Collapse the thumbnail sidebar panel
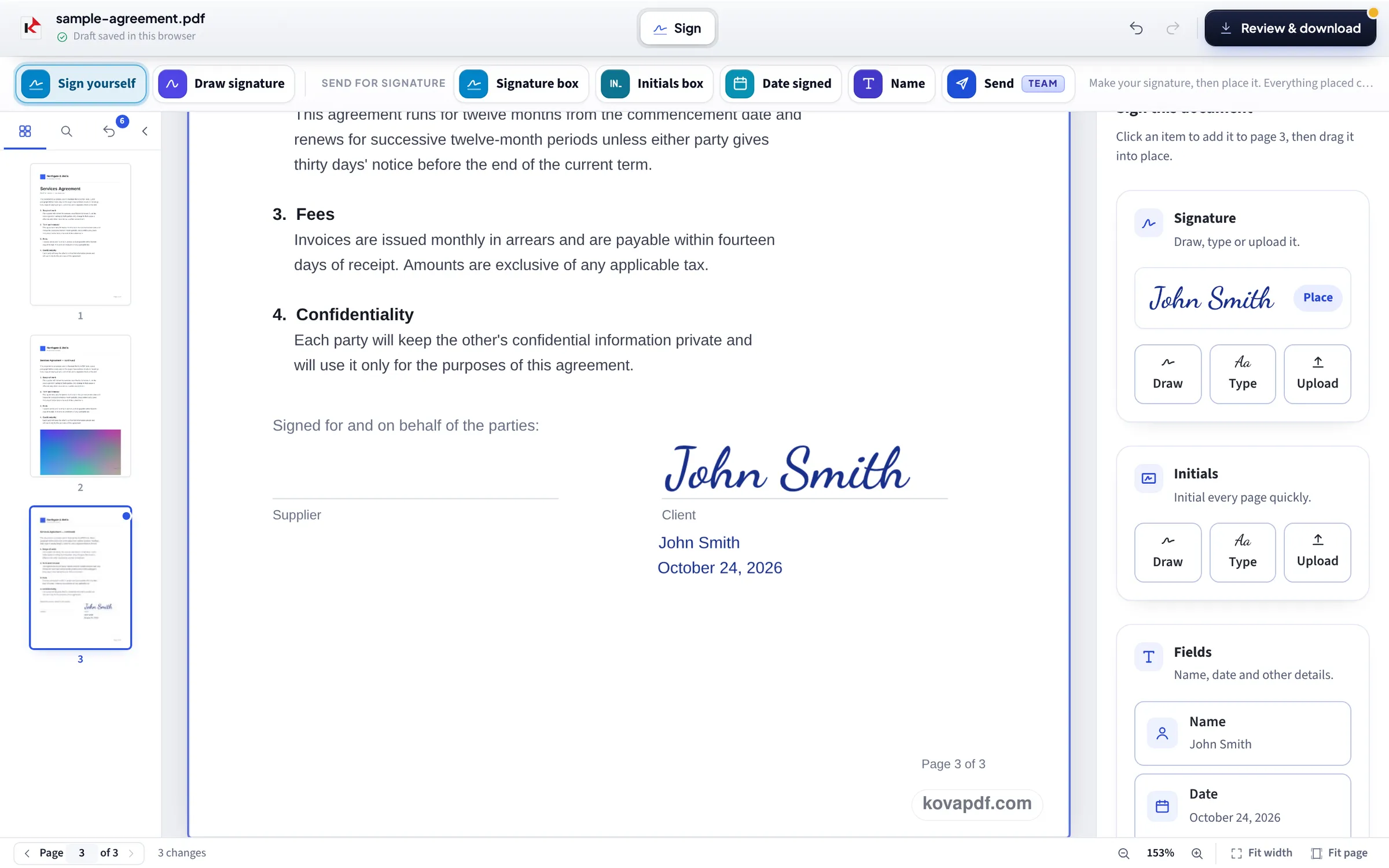 pos(145,131)
